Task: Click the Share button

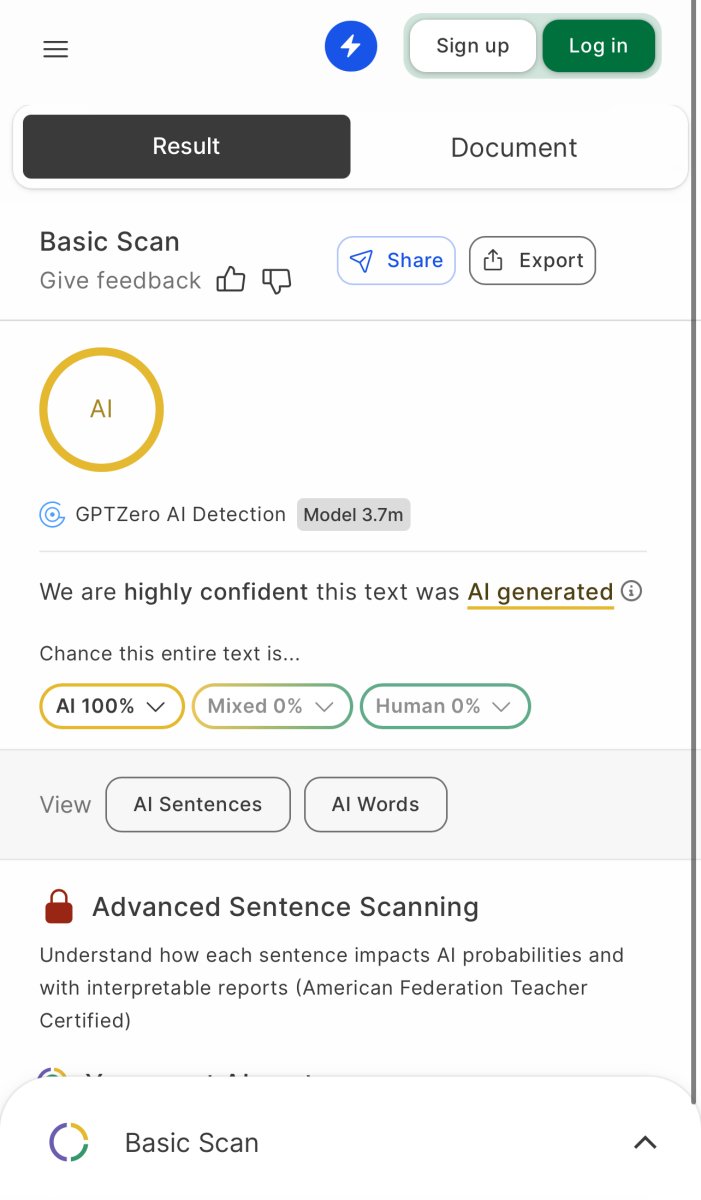Action: [x=396, y=260]
